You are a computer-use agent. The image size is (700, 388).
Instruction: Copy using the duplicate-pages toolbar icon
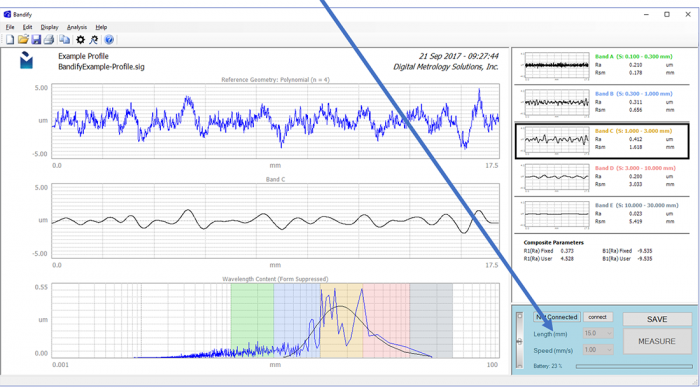click(65, 40)
